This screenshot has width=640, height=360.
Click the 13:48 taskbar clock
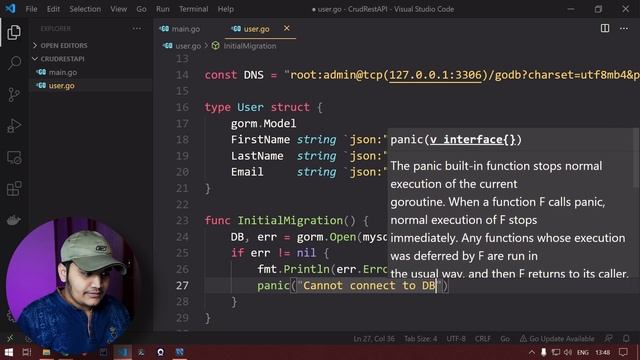(x=602, y=352)
